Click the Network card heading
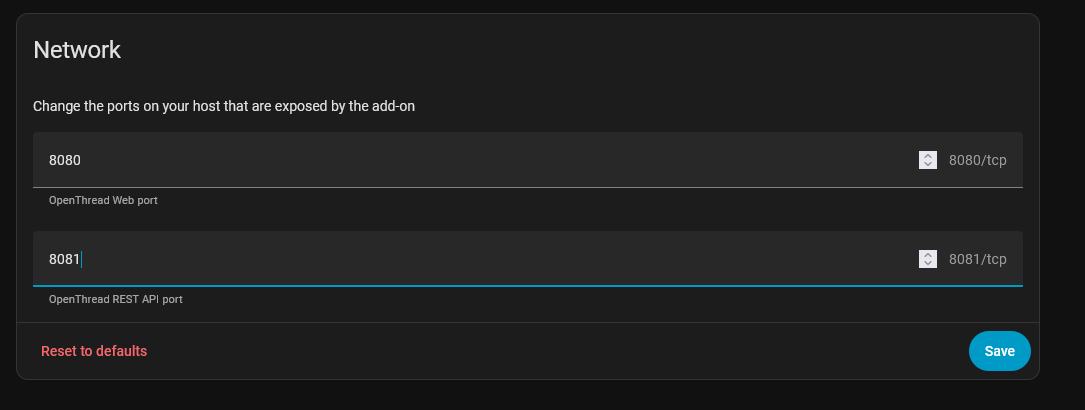The height and width of the screenshot is (410, 1085). (x=77, y=50)
